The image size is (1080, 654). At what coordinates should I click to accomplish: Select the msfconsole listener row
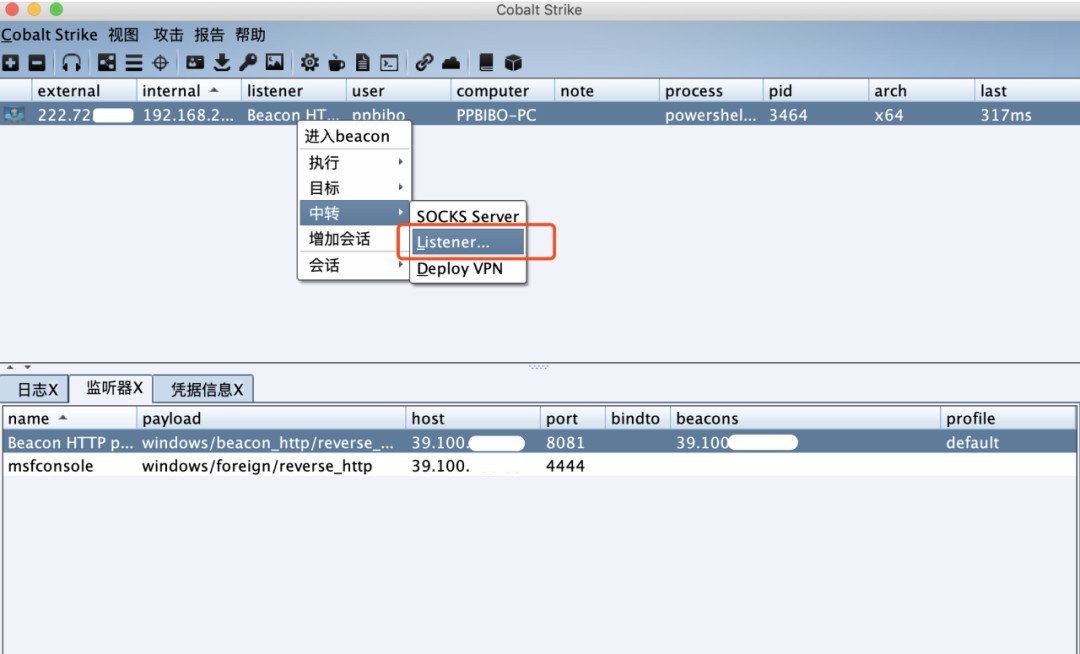(539, 466)
